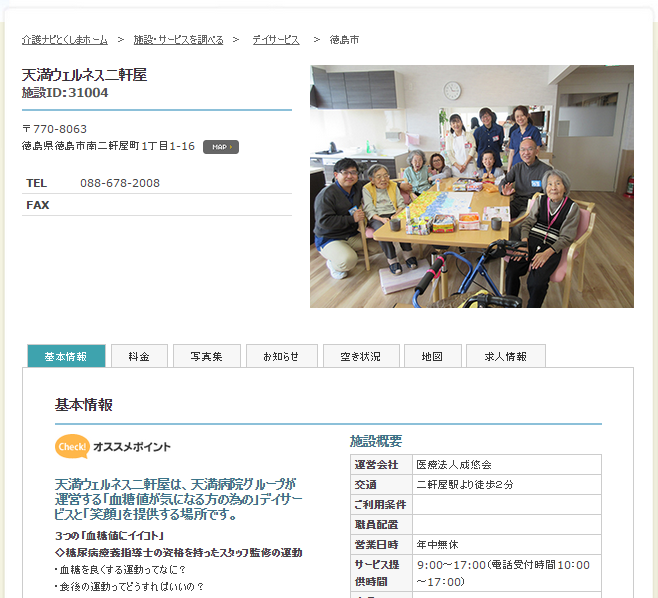
Task: Click the 二軒屋駅より徒歩2分 access cell
Action: click(465, 485)
